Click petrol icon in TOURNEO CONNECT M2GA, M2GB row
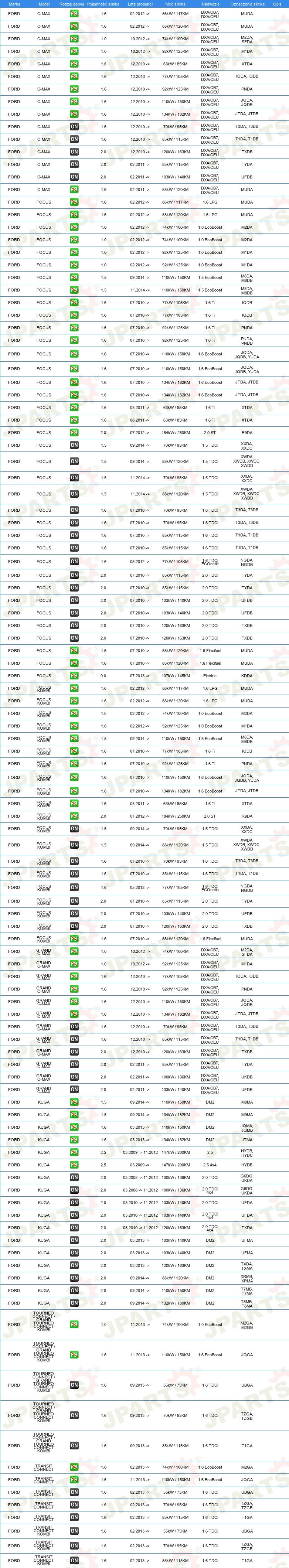This screenshot has height=1568, width=289. [74, 1325]
